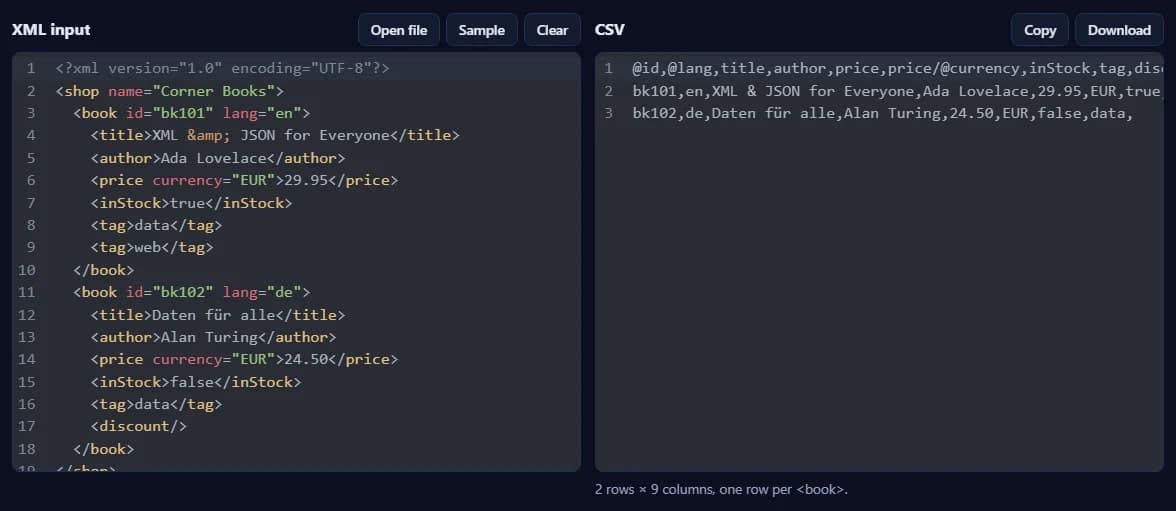Screen dimensions: 1176x511
Task: Click the CSV row starting bk102
Action: tap(882, 113)
